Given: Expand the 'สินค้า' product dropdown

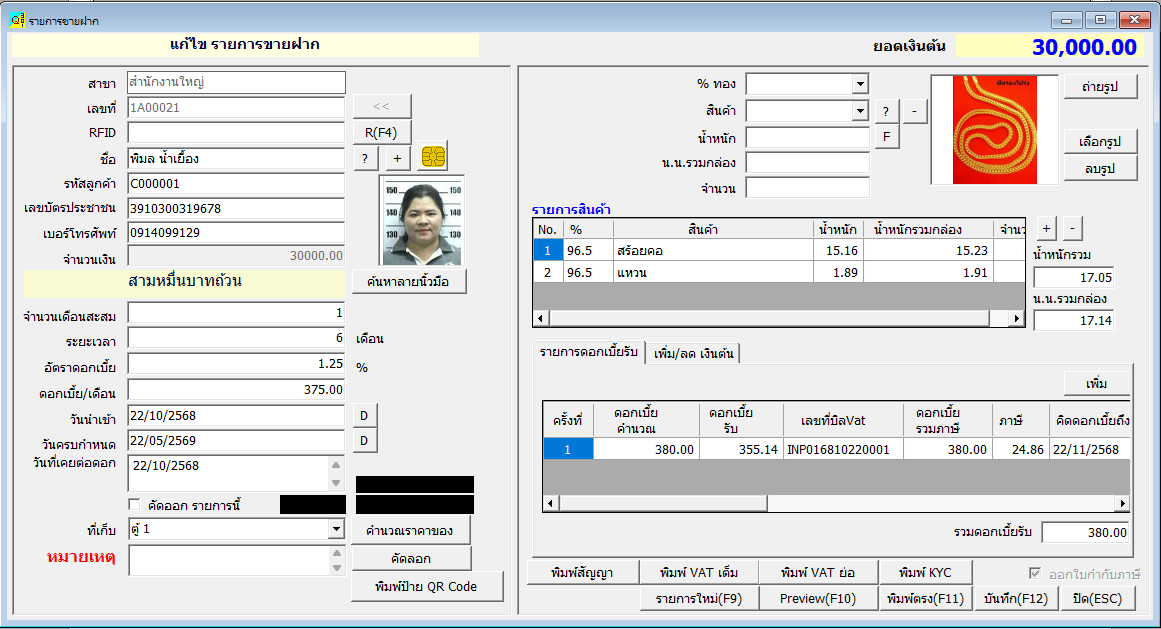Looking at the screenshot, I should (859, 110).
